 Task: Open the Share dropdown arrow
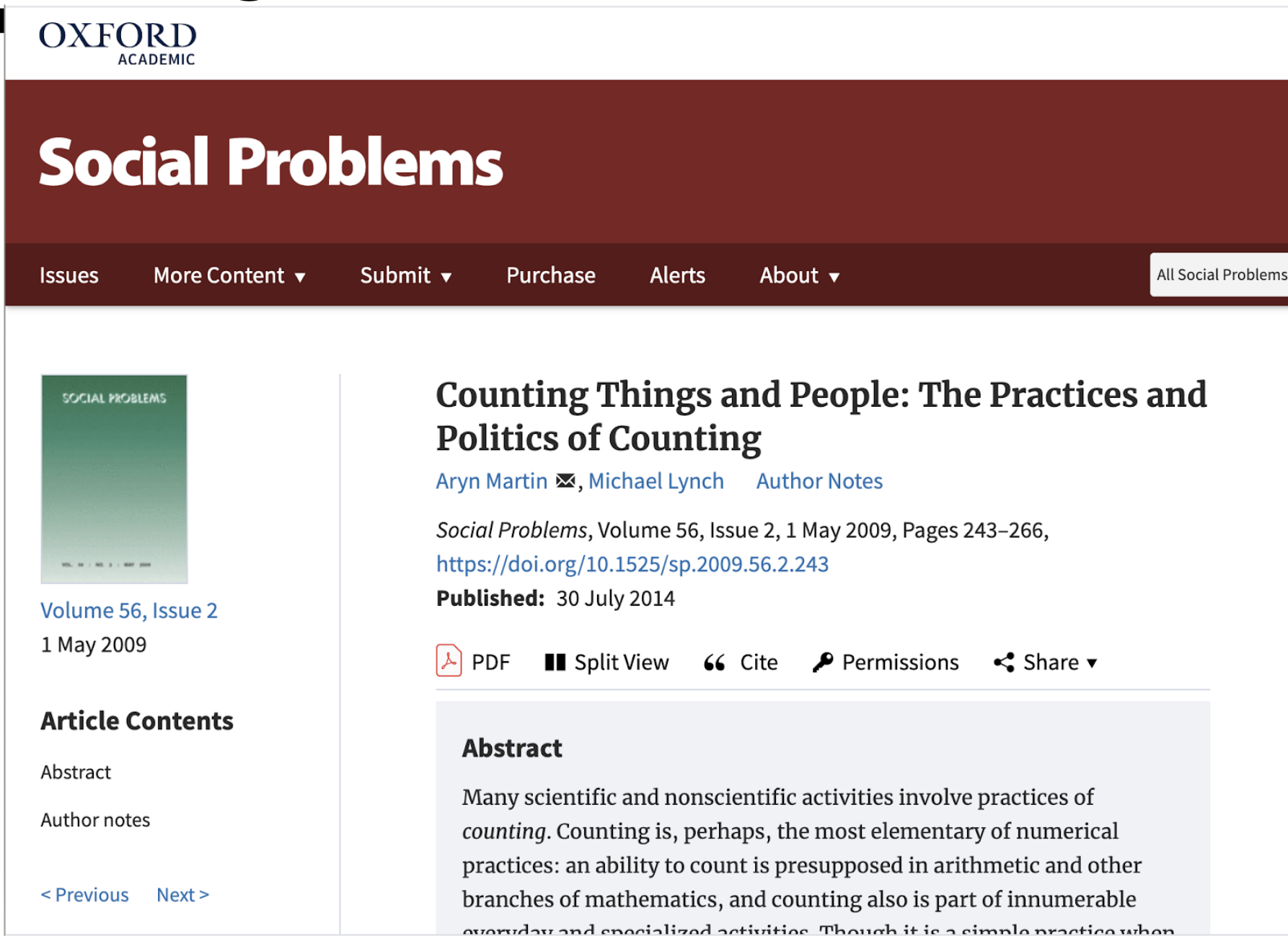[x=1092, y=663]
